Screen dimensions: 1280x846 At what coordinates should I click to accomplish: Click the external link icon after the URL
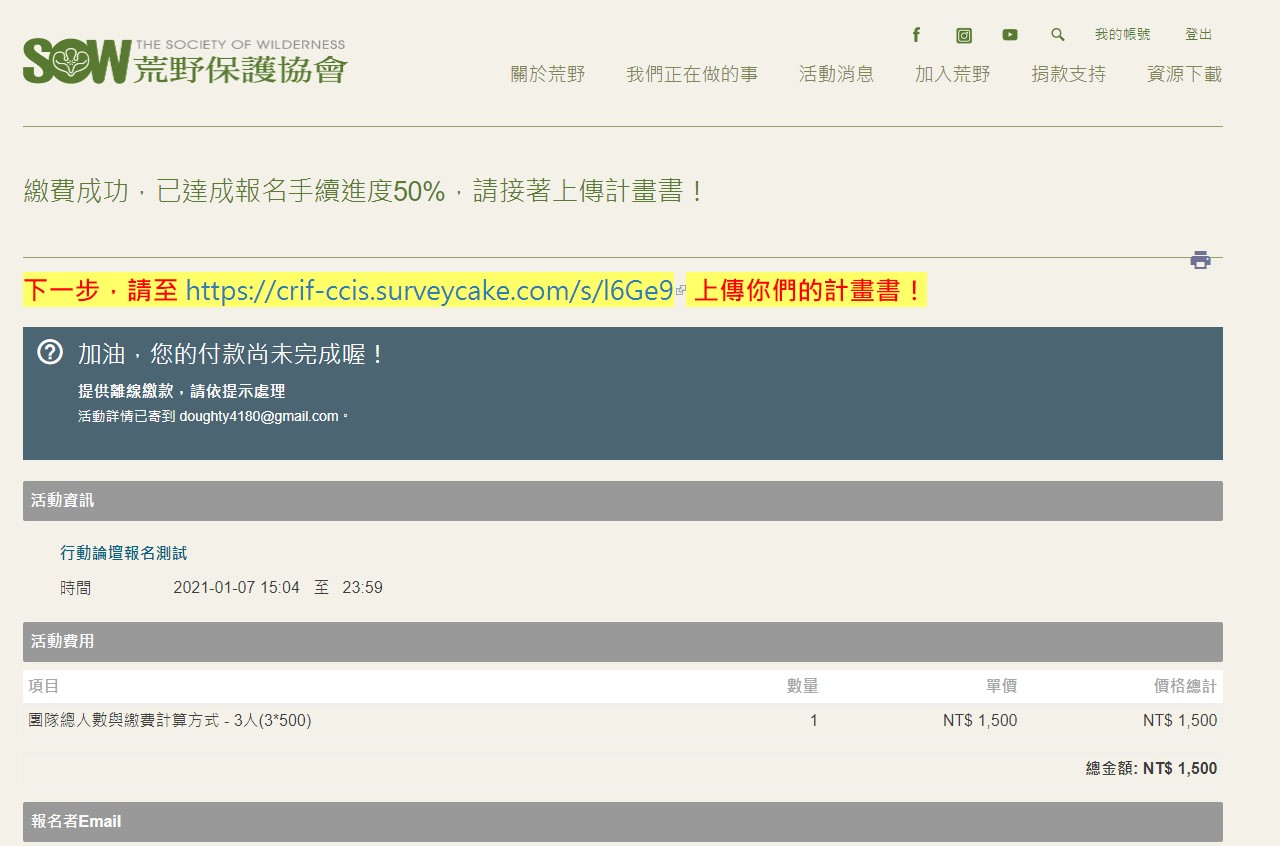point(681,291)
